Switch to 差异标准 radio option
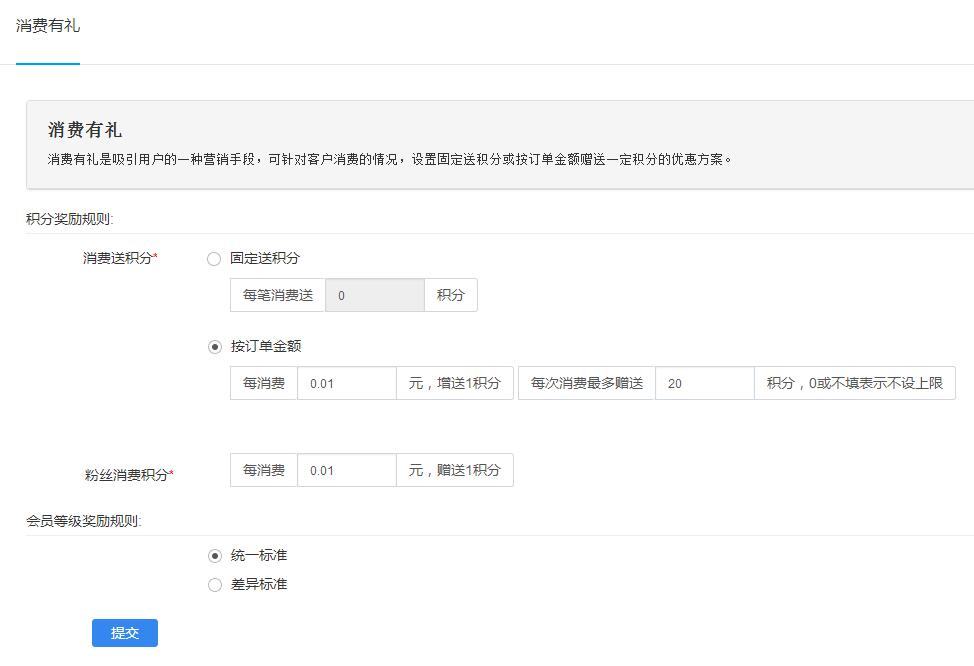The image size is (974, 666). point(214,585)
